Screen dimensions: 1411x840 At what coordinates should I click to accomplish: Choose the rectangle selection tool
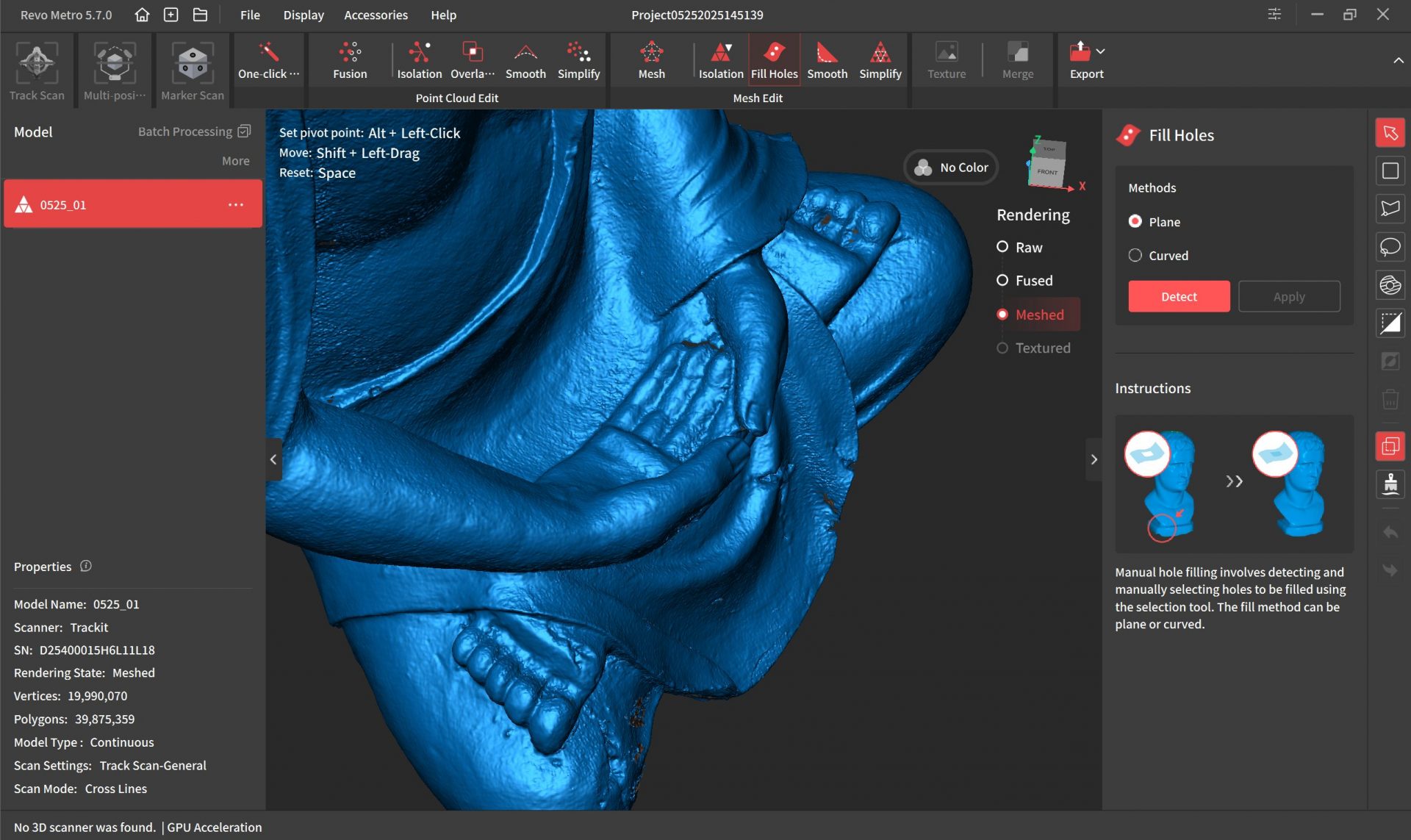[1390, 170]
